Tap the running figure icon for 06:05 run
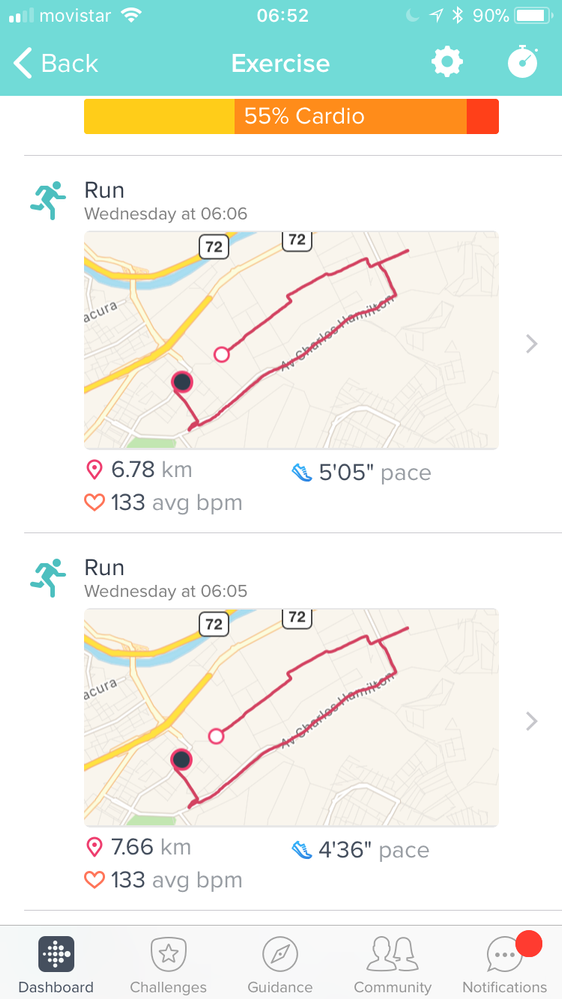The width and height of the screenshot is (562, 999). coord(48,575)
